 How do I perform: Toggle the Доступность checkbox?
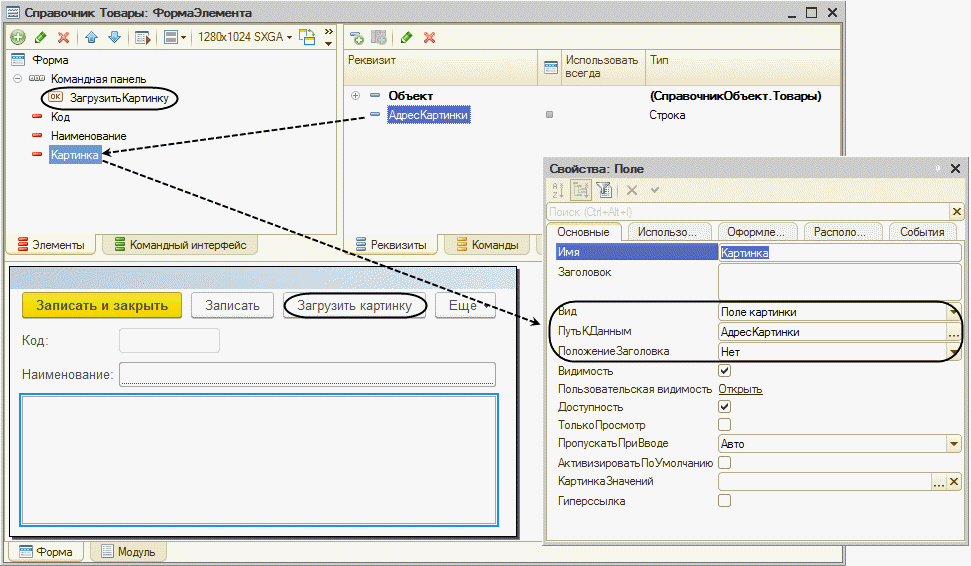[x=725, y=406]
